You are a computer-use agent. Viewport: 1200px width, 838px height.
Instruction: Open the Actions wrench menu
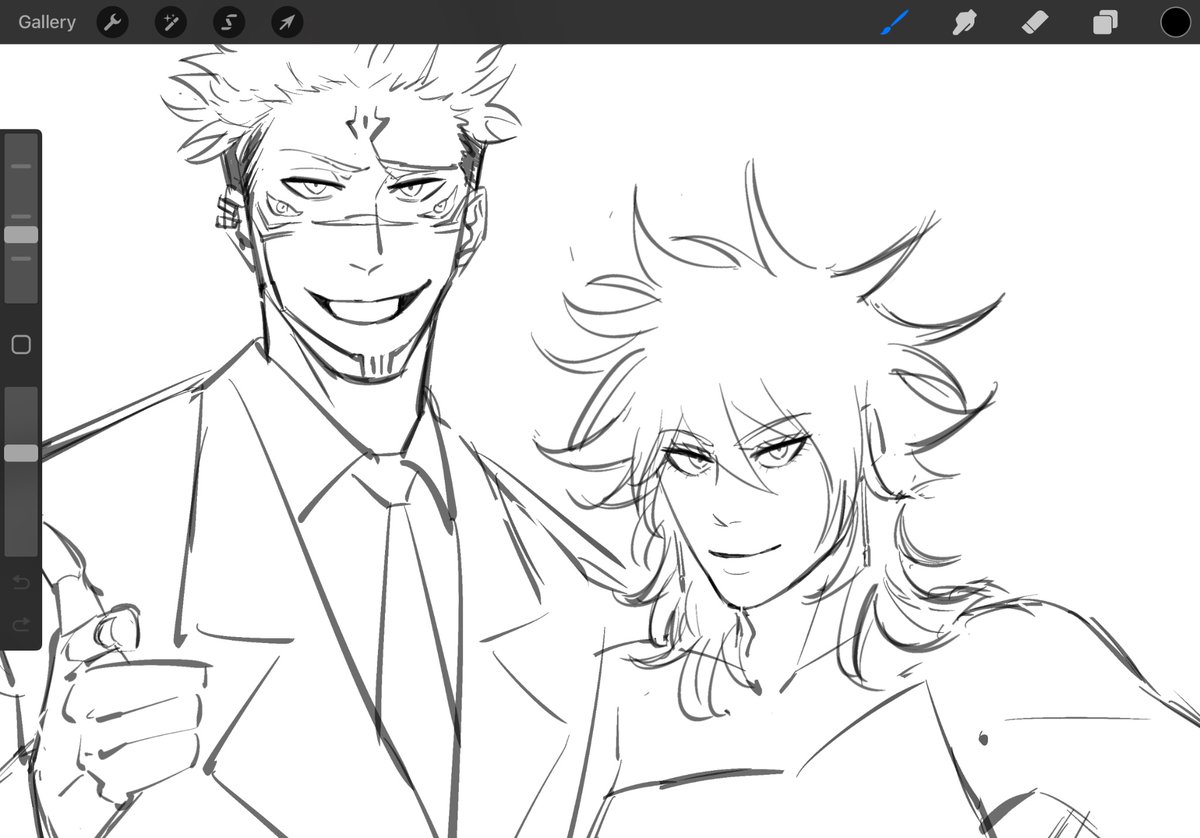coord(112,23)
